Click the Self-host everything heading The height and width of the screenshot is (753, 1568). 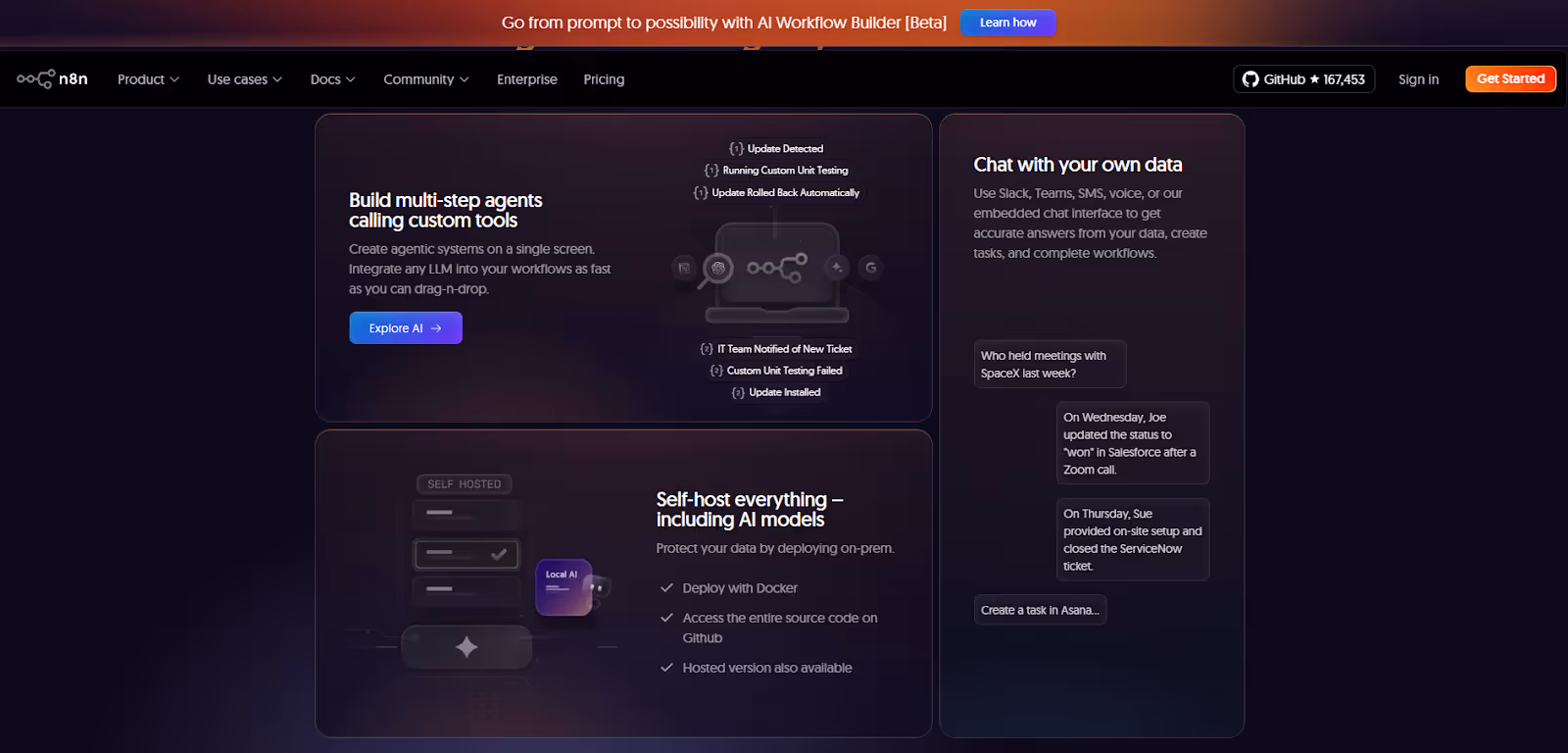pos(750,510)
